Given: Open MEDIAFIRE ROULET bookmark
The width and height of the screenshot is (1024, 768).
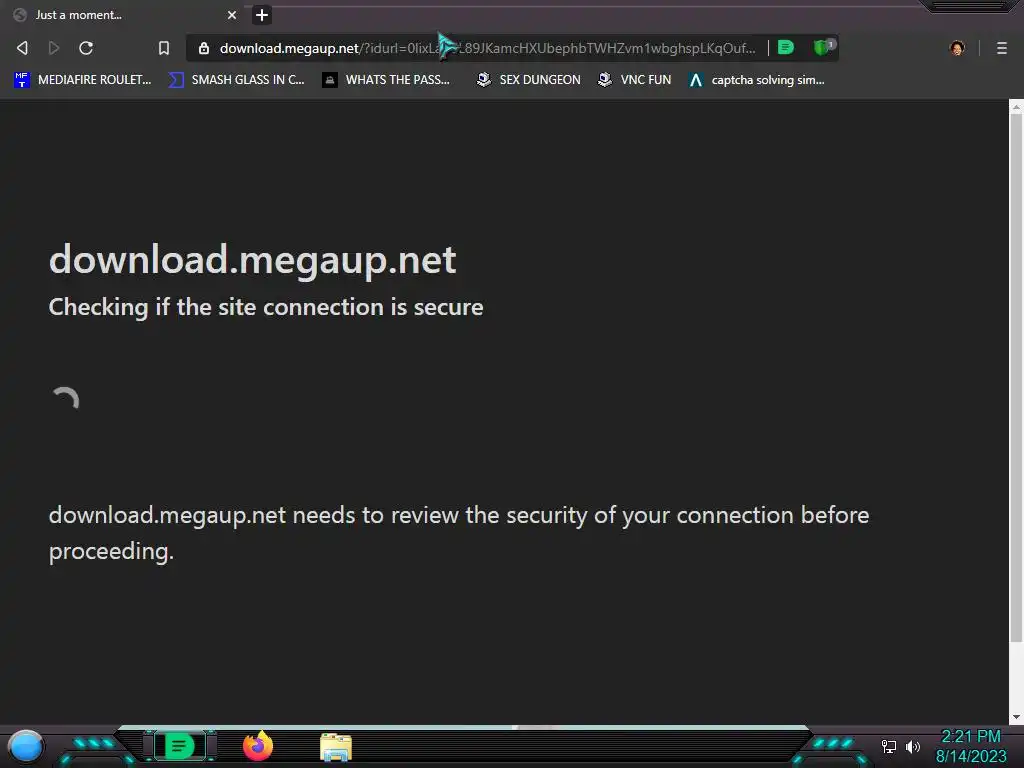Looking at the screenshot, I should [x=82, y=80].
